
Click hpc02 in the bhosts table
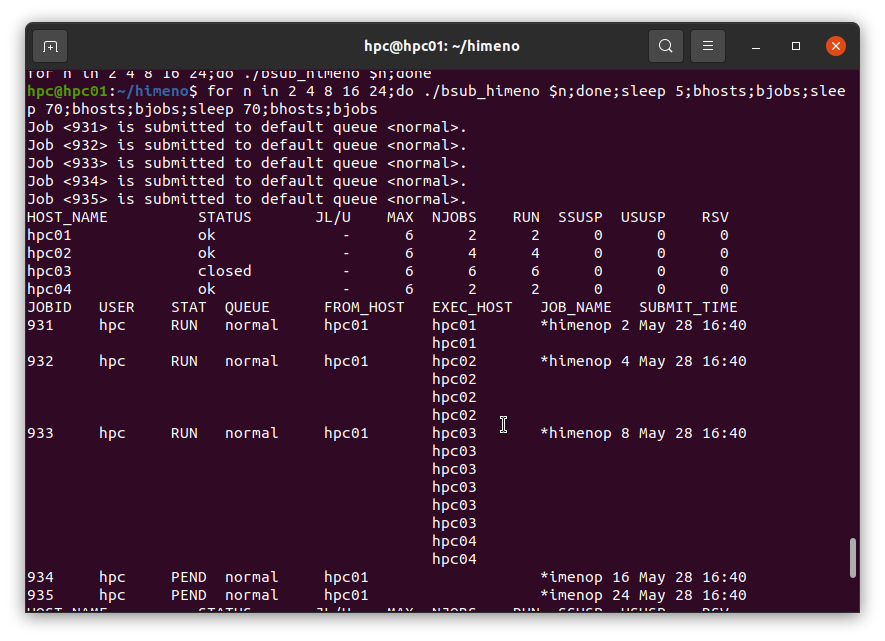coord(49,253)
